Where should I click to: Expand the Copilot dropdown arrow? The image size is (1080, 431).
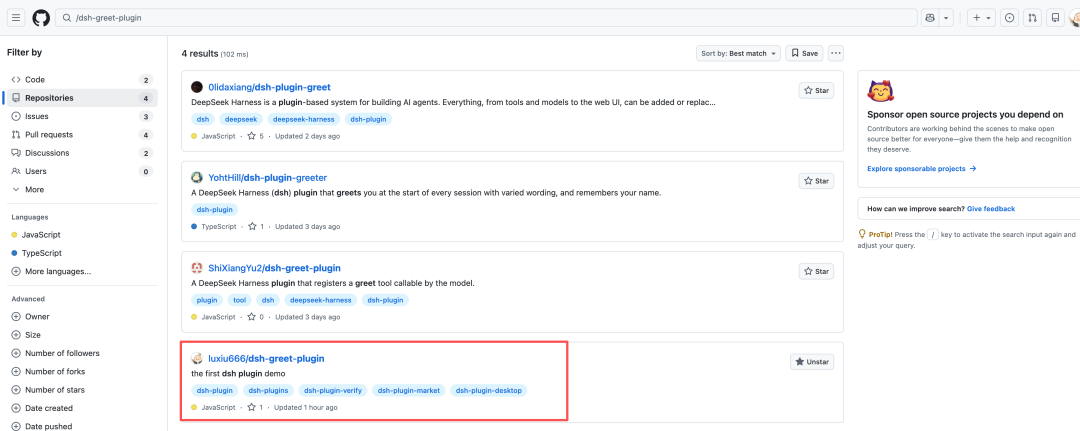coord(946,18)
